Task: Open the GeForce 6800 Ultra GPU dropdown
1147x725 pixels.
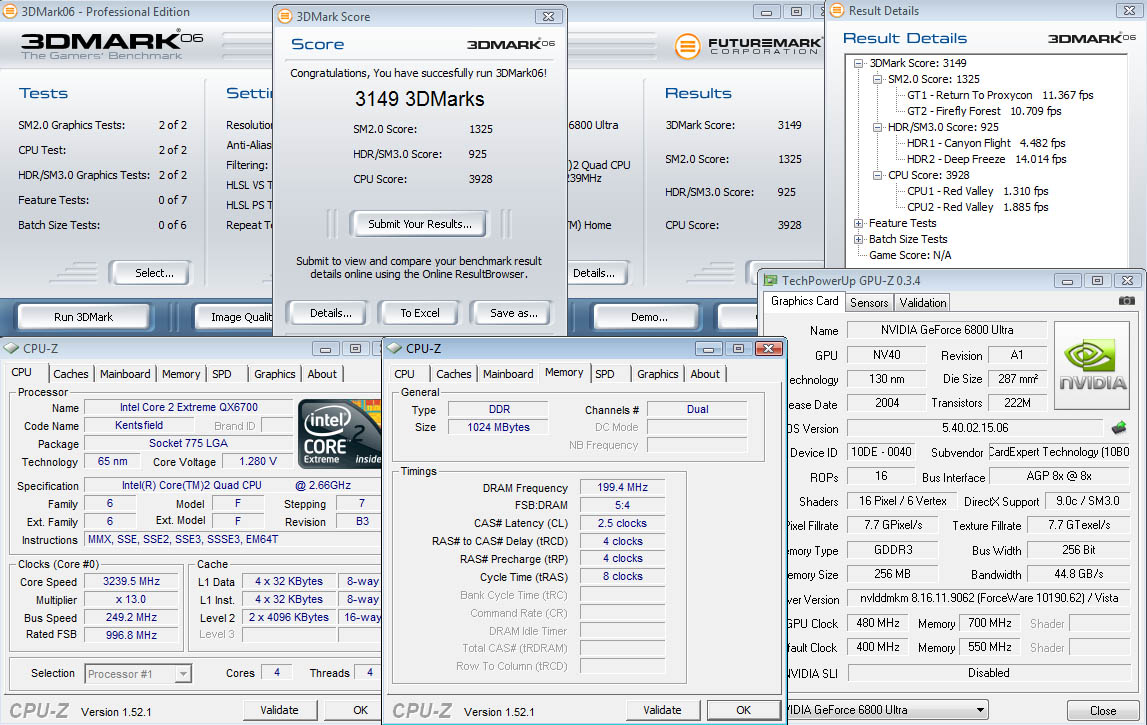Action: (980, 710)
